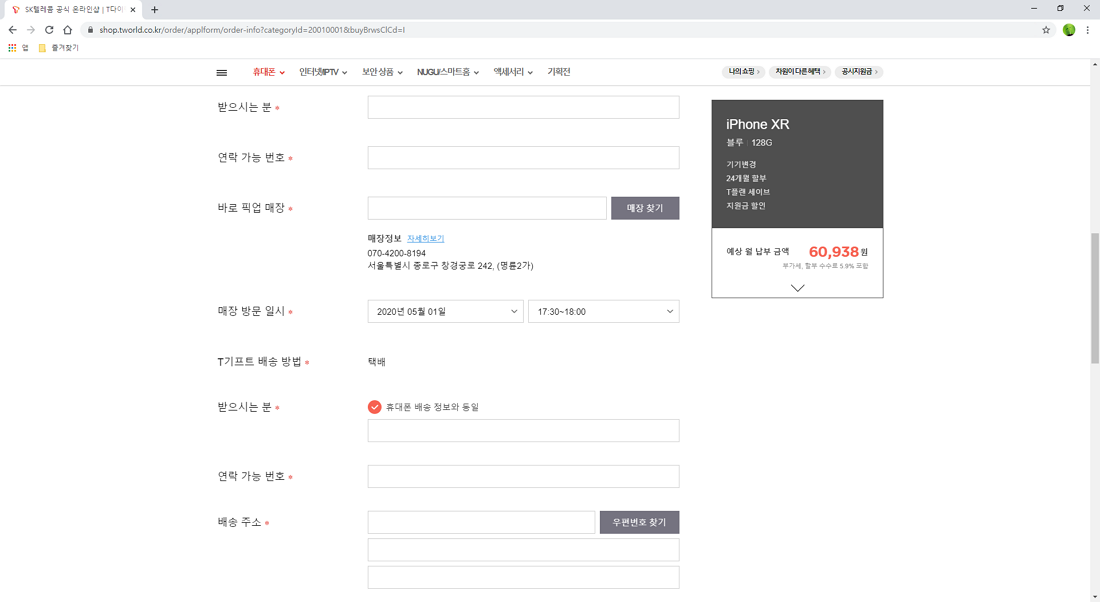Click the second 연락 가능 번호 input
This screenshot has width=1100, height=602.
click(x=523, y=476)
